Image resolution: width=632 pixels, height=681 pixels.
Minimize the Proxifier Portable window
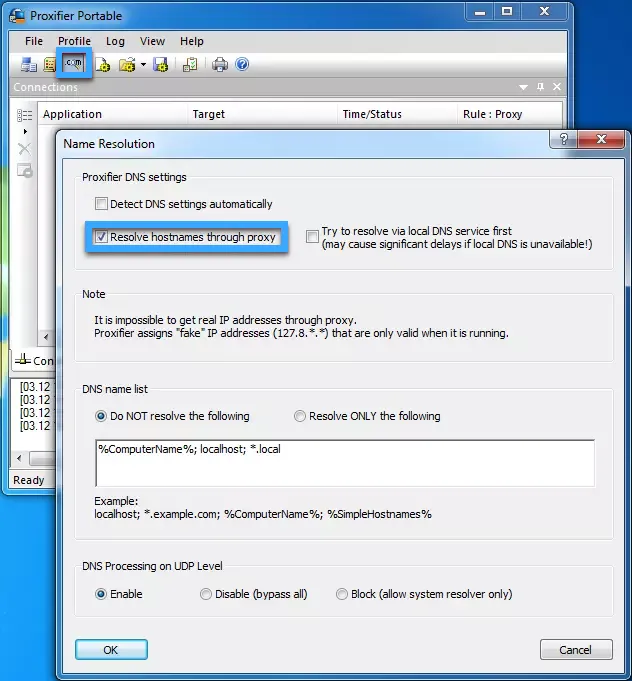(x=480, y=13)
